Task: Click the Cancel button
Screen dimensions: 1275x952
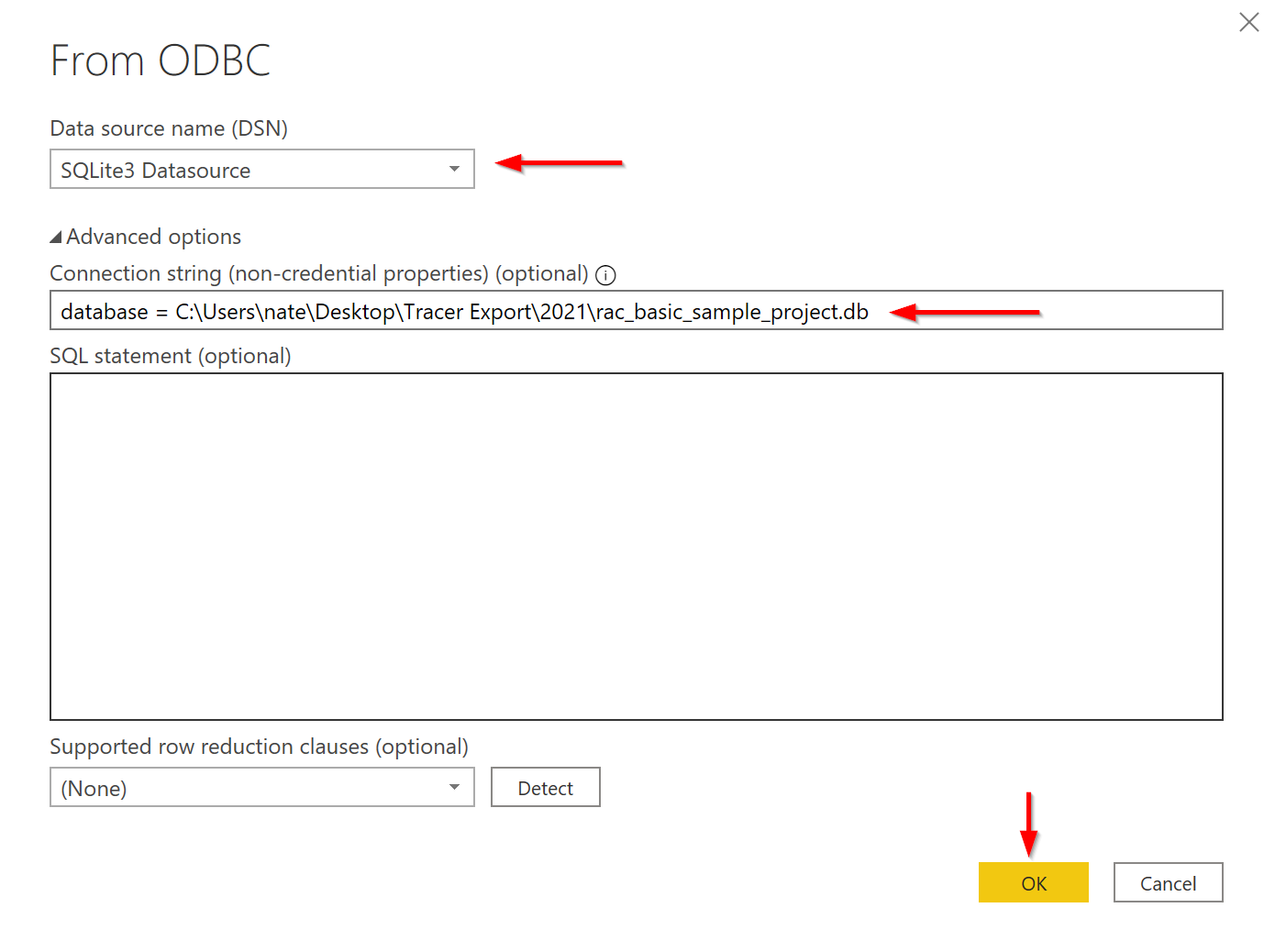Action: coord(1168,882)
